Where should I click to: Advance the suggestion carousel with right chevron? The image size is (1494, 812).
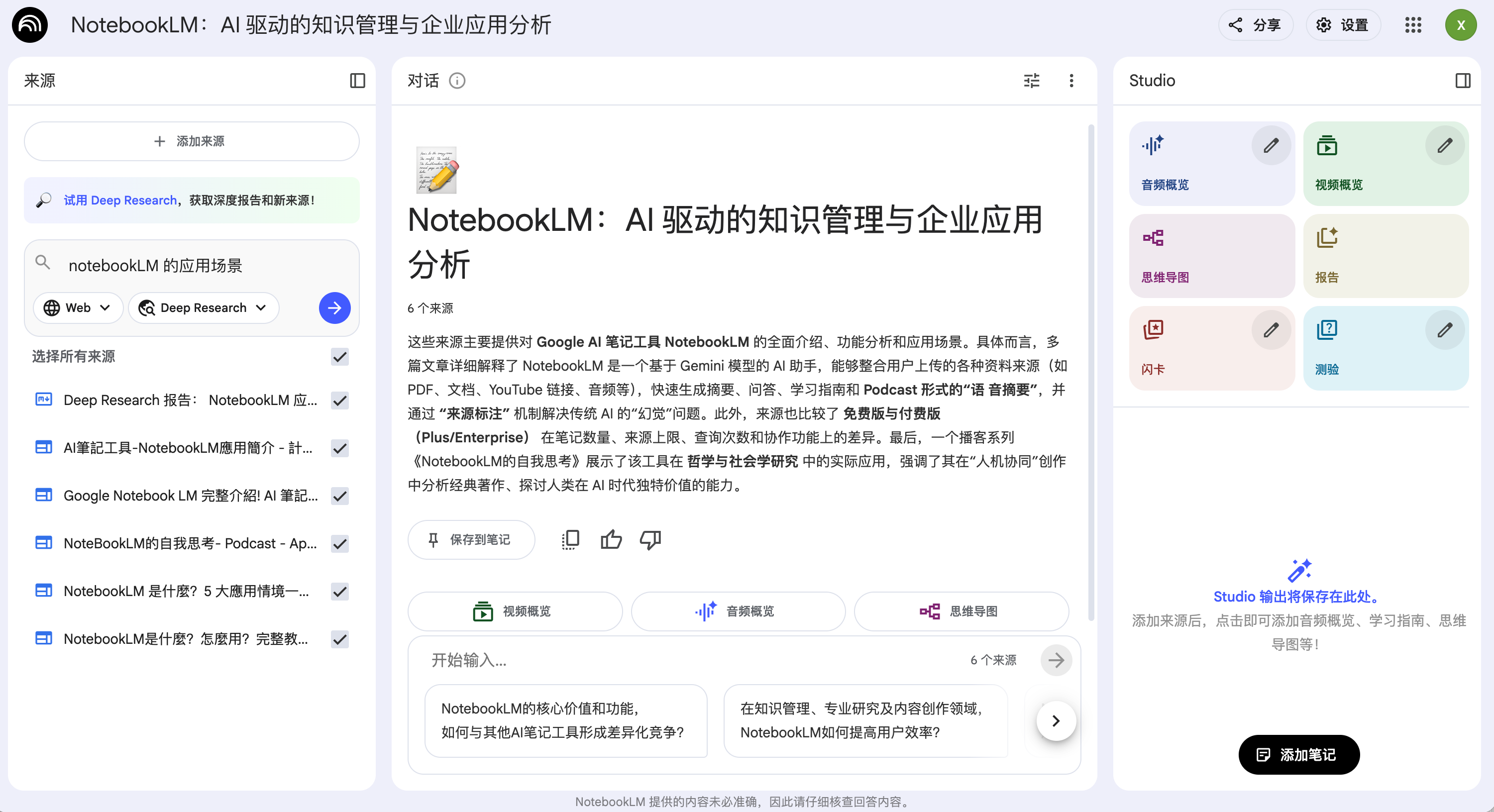click(1056, 720)
